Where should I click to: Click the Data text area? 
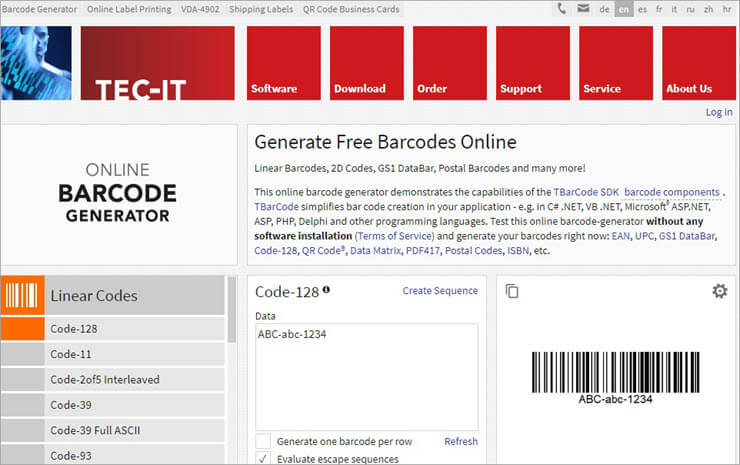point(367,377)
